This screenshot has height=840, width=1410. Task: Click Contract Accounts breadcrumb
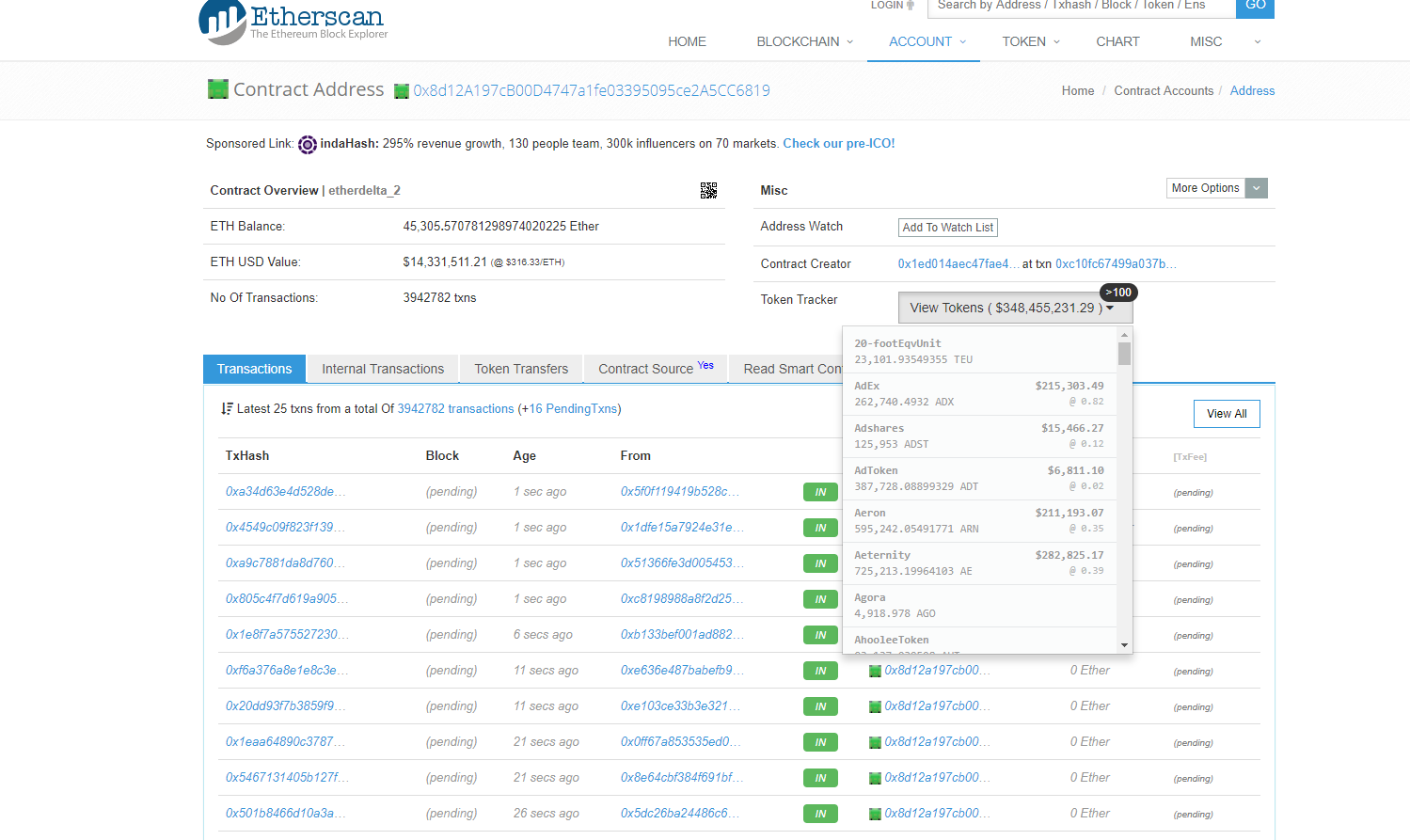coord(1164,91)
